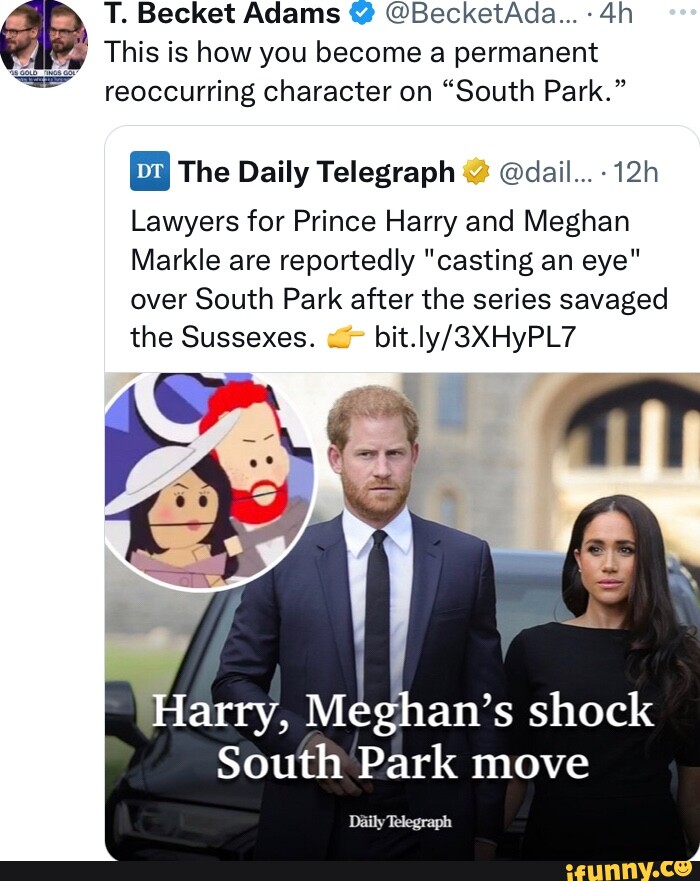The height and width of the screenshot is (881, 700).
Task: Click gold verified badge beside The Daily Telegraph
Action: [x=473, y=173]
